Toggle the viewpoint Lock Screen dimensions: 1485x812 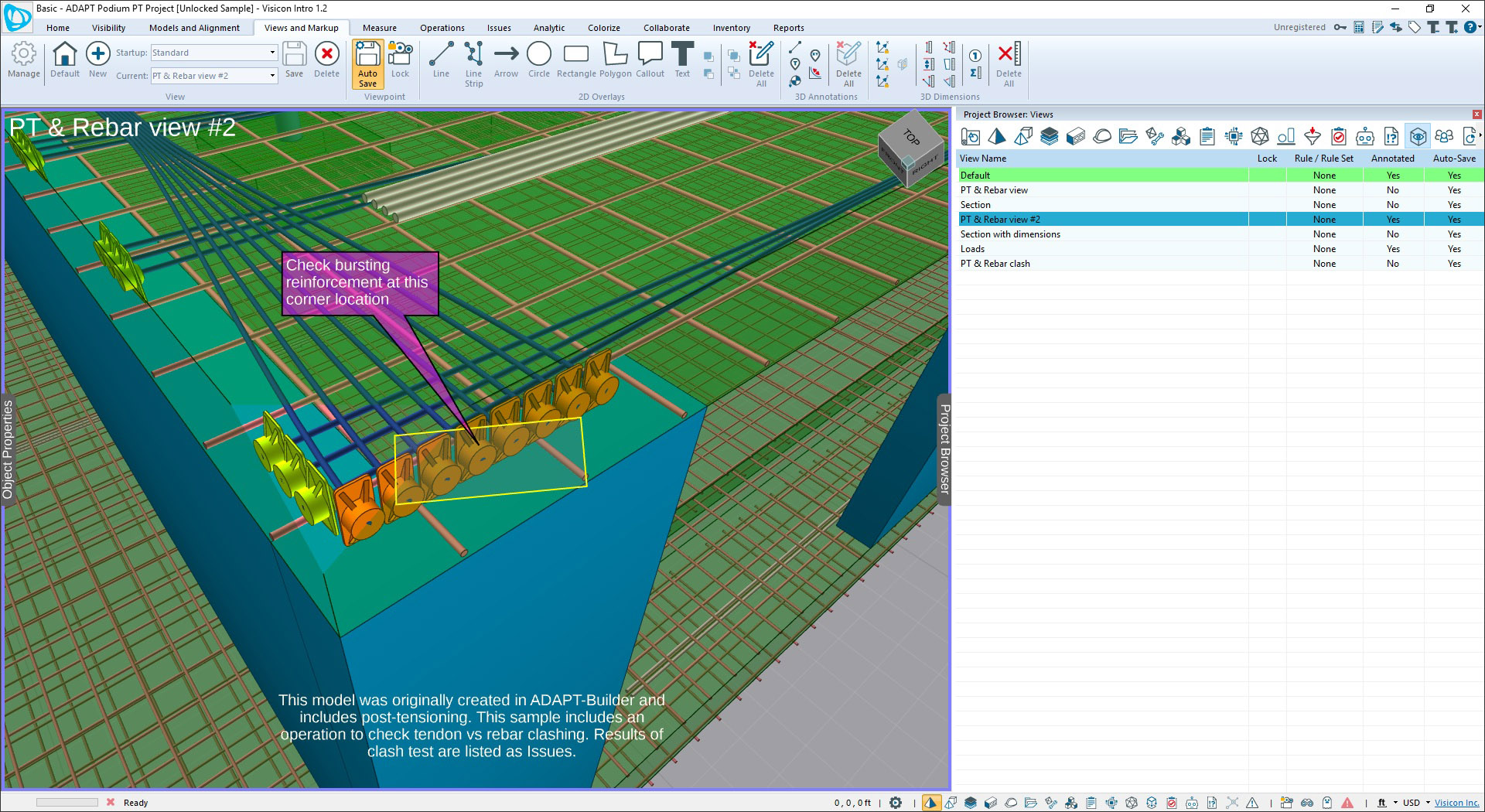(x=400, y=60)
